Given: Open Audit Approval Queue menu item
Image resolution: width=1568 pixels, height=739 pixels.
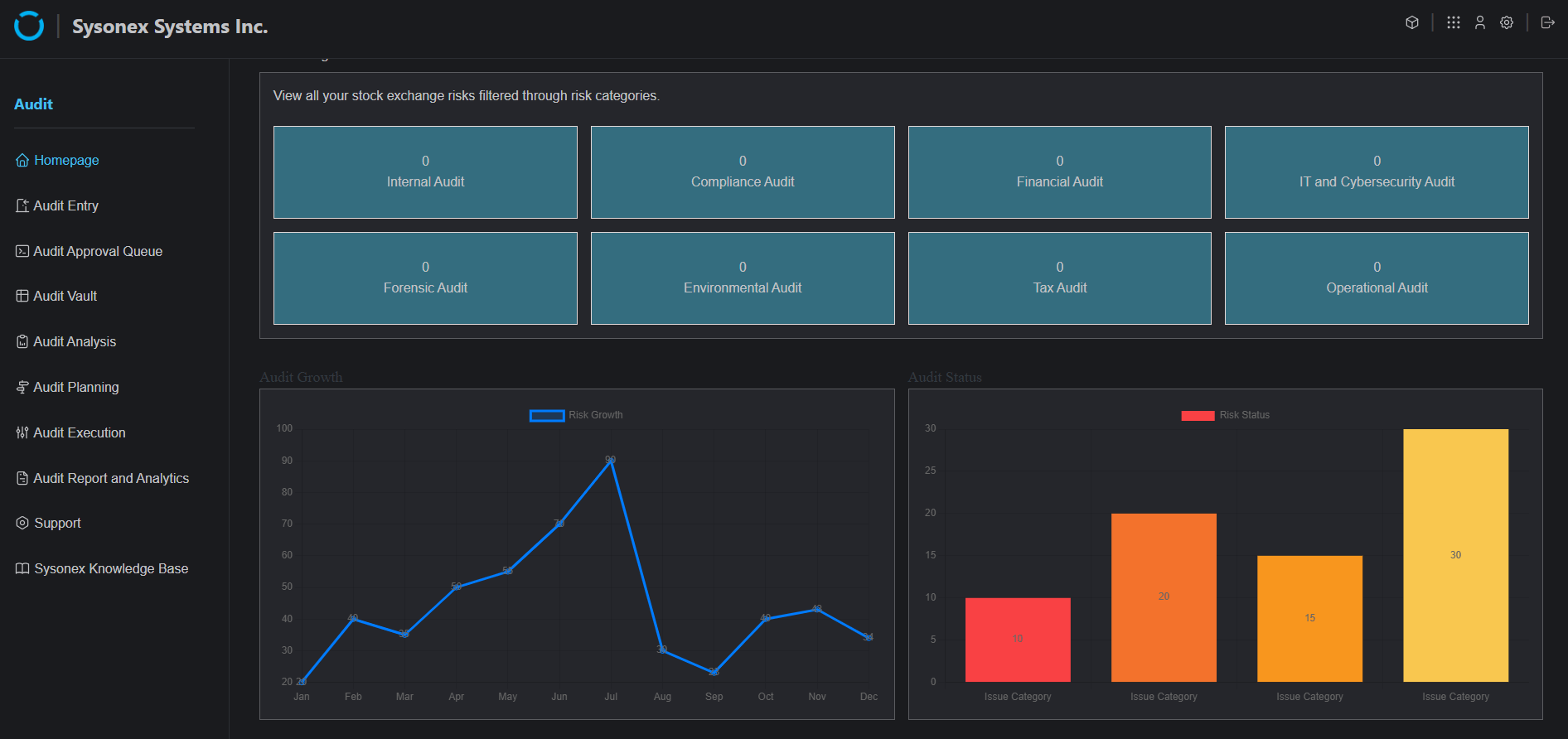Looking at the screenshot, I should tap(97, 251).
